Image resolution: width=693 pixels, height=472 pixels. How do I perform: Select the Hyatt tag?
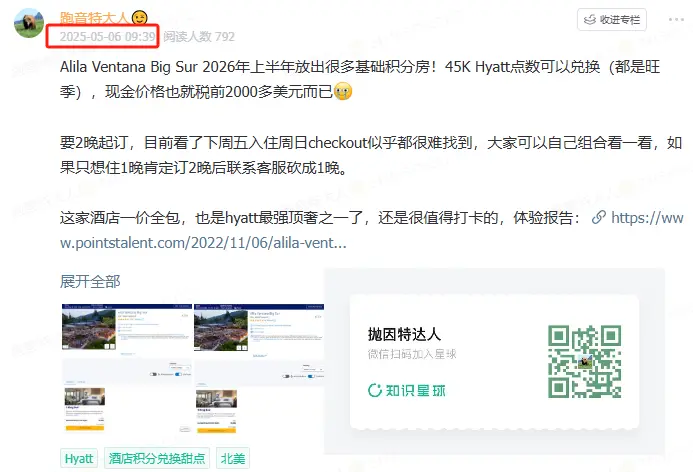tap(79, 458)
